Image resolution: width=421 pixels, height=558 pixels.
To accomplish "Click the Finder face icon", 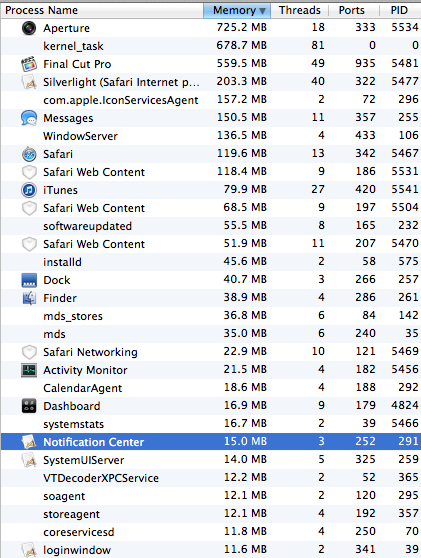I will tap(29, 298).
